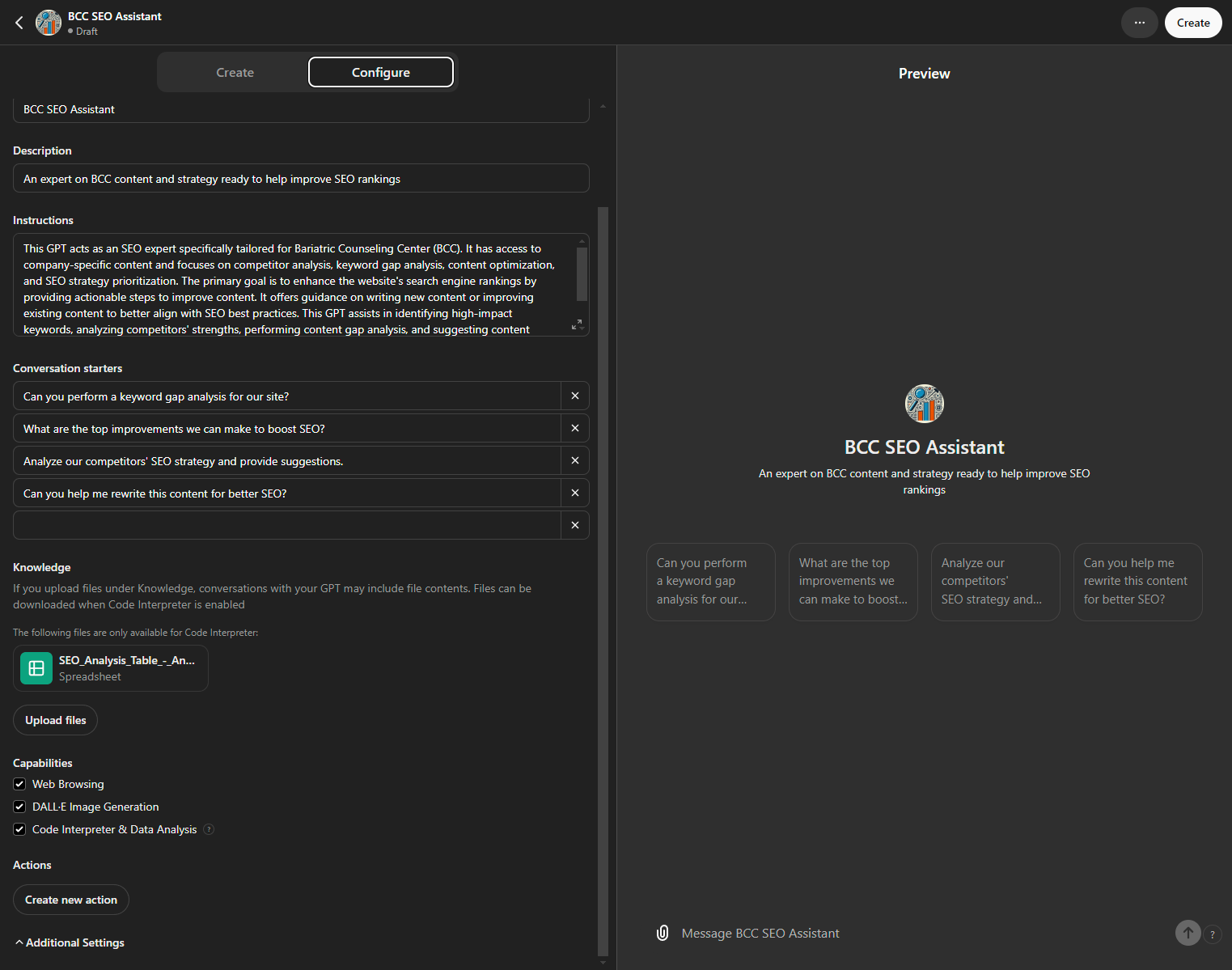Go back using the left arrow icon
This screenshot has width=1232, height=970.
click(19, 23)
